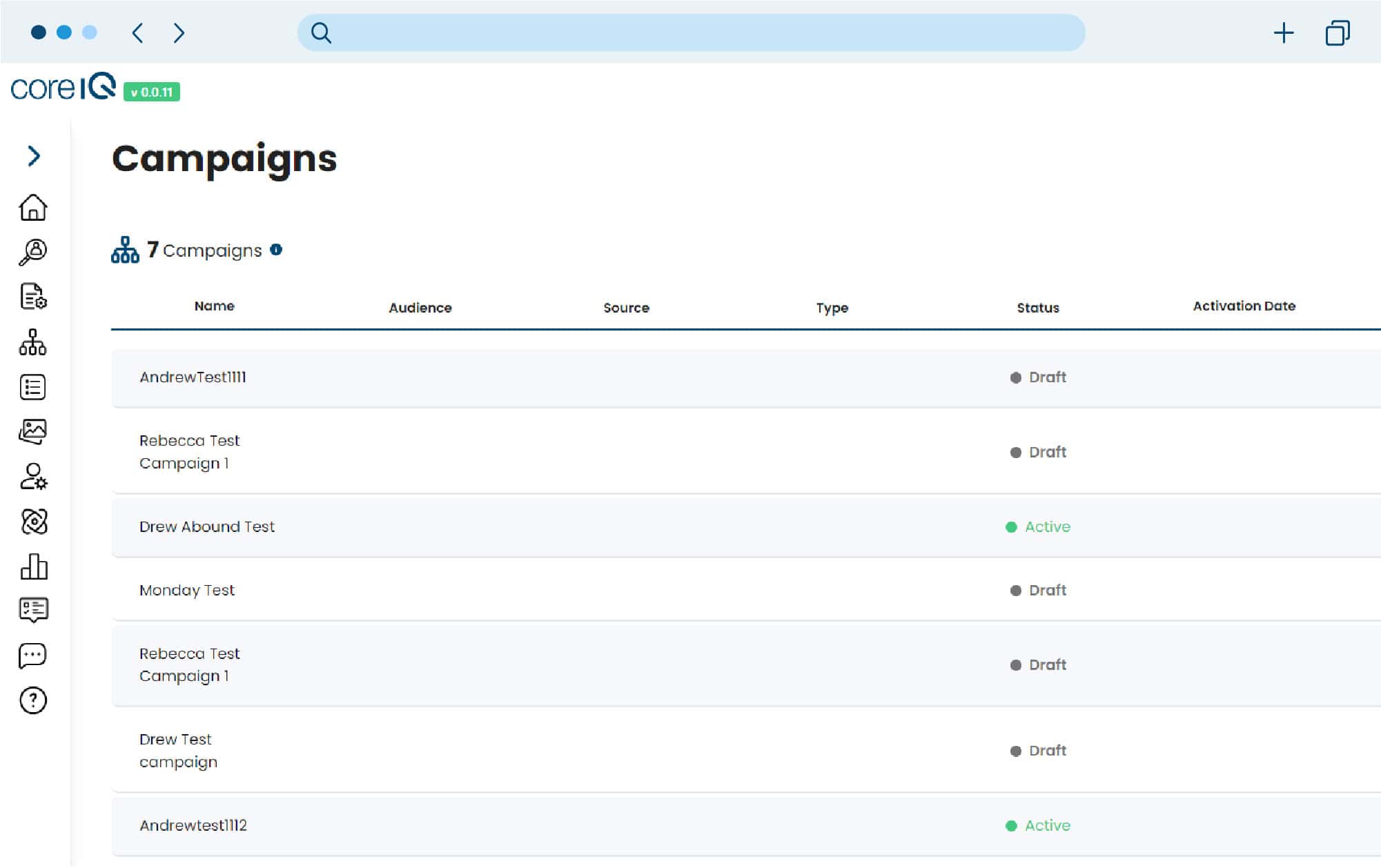Click the chat bubble messages icon

(x=32, y=655)
